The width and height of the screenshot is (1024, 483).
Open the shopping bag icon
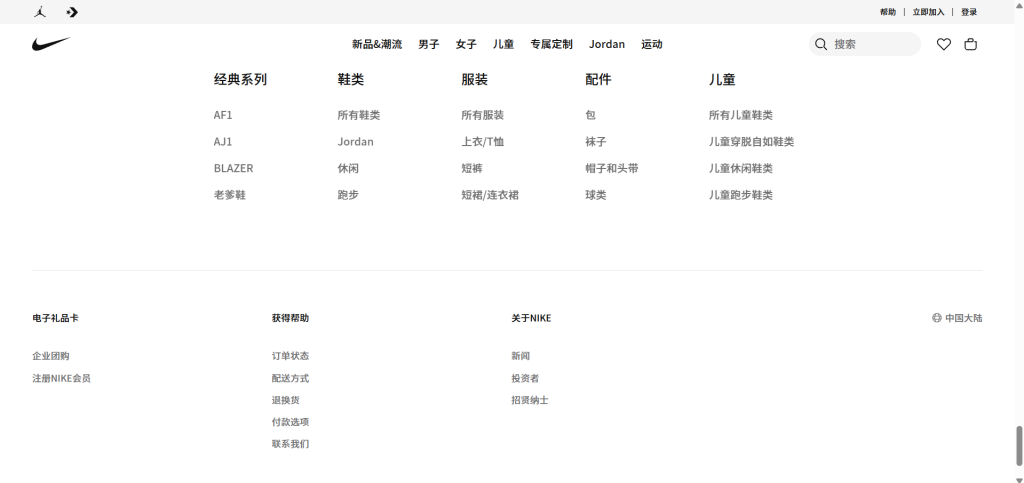click(970, 44)
